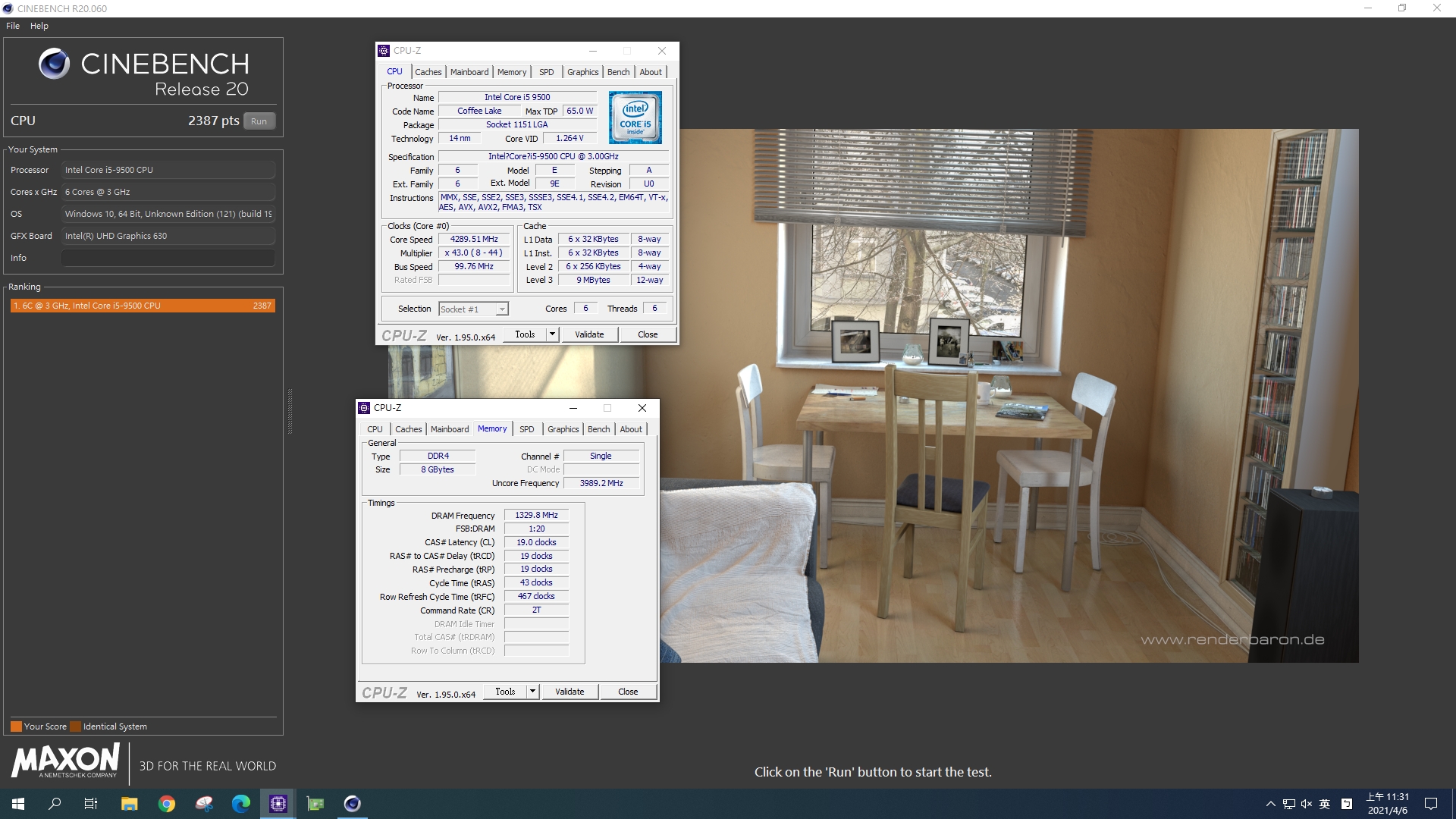Screen dimensions: 1456x819
Task: Open the notification center icon
Action: pyautogui.click(x=1431, y=804)
